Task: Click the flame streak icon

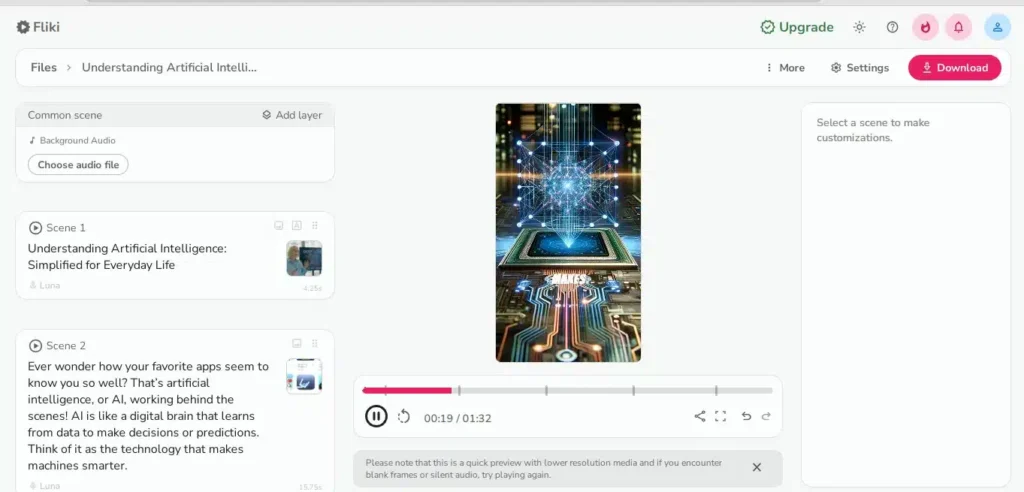Action: tap(925, 27)
